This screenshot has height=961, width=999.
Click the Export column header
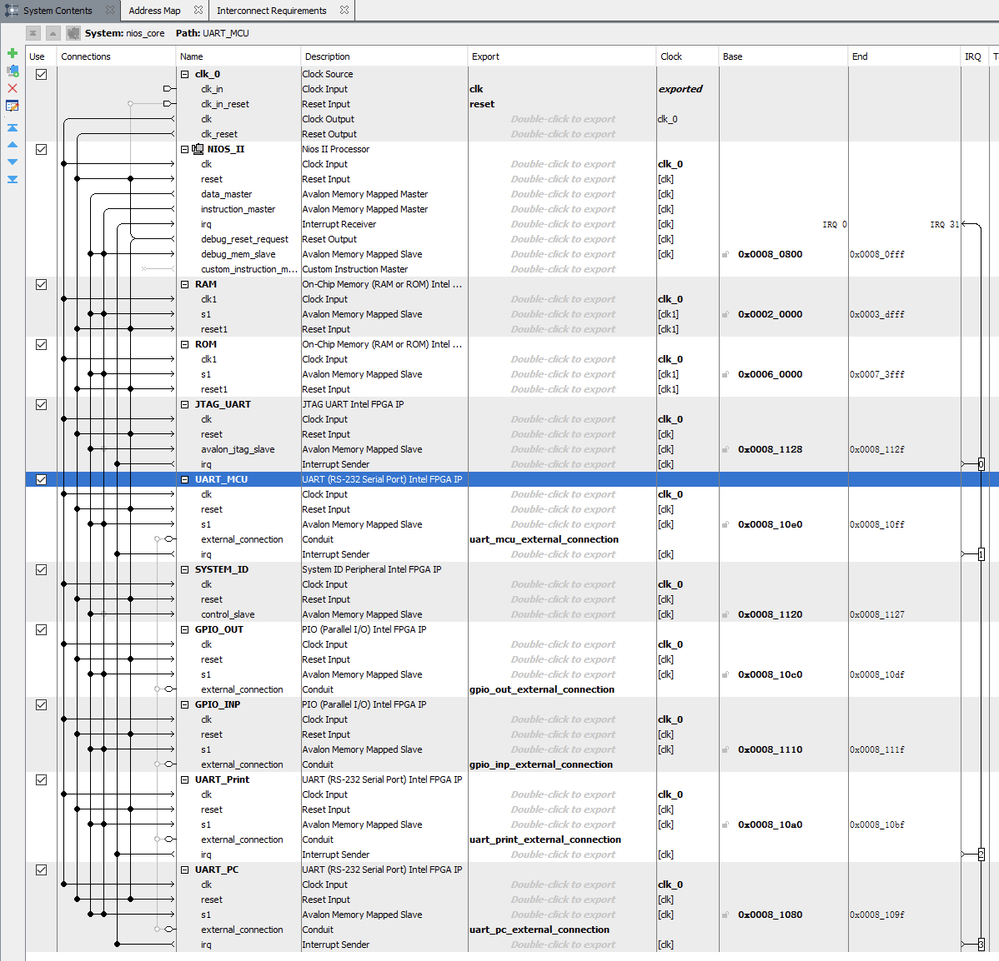[x=562, y=56]
